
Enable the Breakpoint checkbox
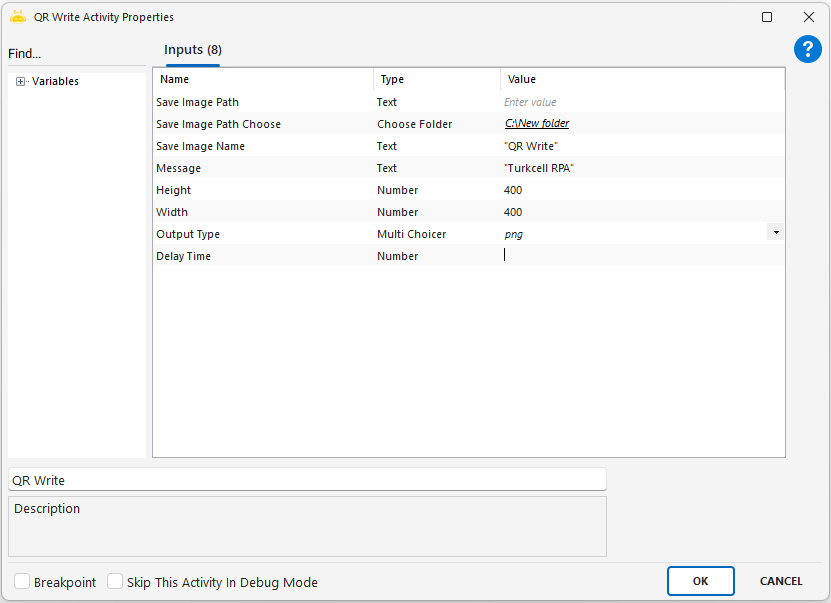click(22, 582)
